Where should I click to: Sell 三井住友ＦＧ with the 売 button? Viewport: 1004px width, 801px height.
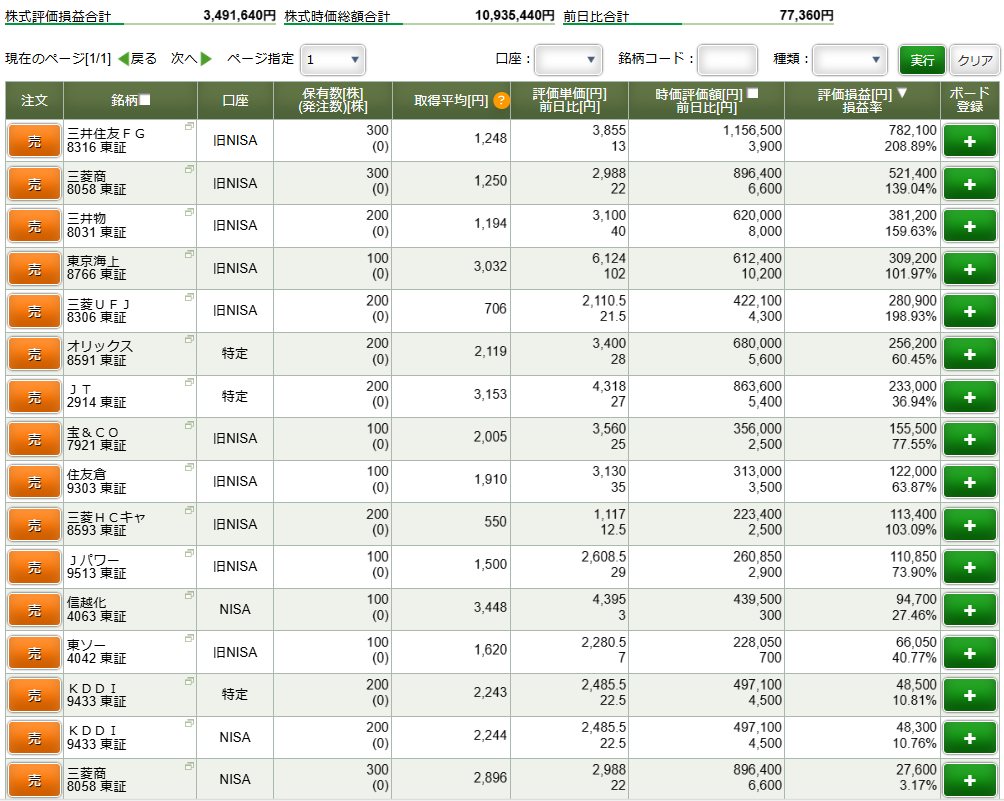[35, 141]
